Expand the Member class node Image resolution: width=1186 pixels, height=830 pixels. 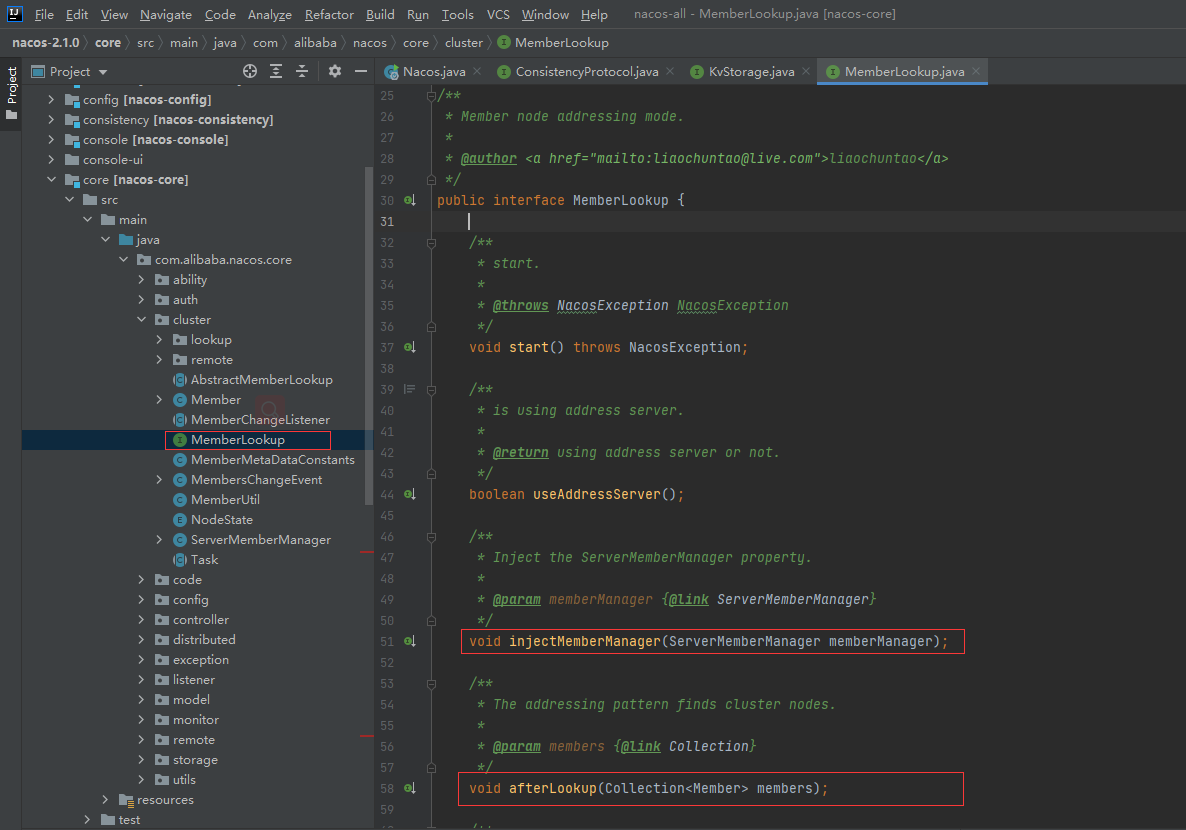point(159,399)
